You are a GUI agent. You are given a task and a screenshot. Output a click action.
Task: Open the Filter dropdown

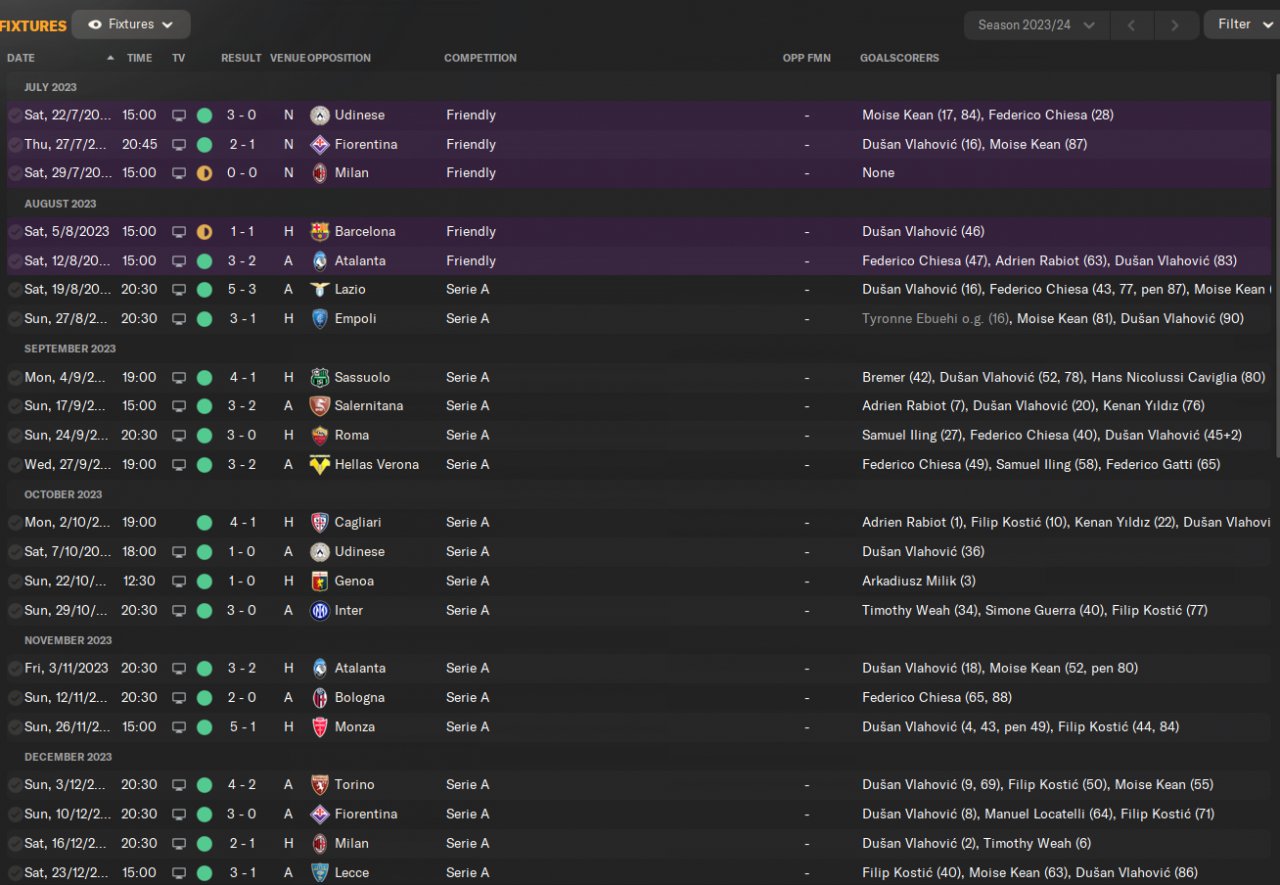tap(1241, 25)
